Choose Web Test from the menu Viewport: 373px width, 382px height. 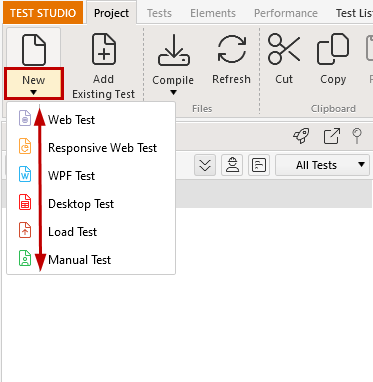pos(91,119)
